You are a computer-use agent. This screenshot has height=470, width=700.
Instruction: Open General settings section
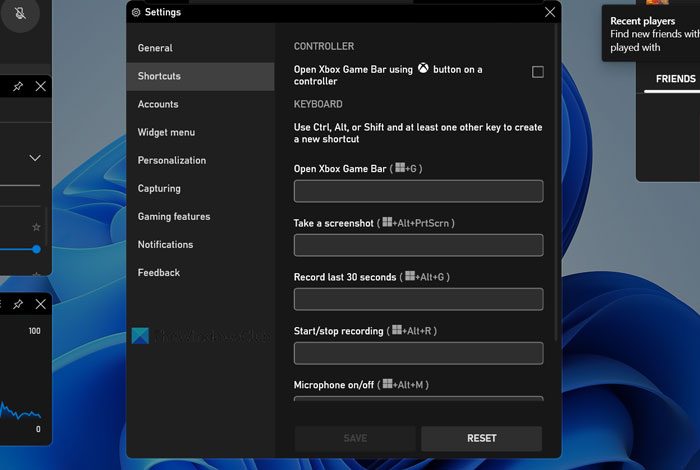pyautogui.click(x=200, y=48)
